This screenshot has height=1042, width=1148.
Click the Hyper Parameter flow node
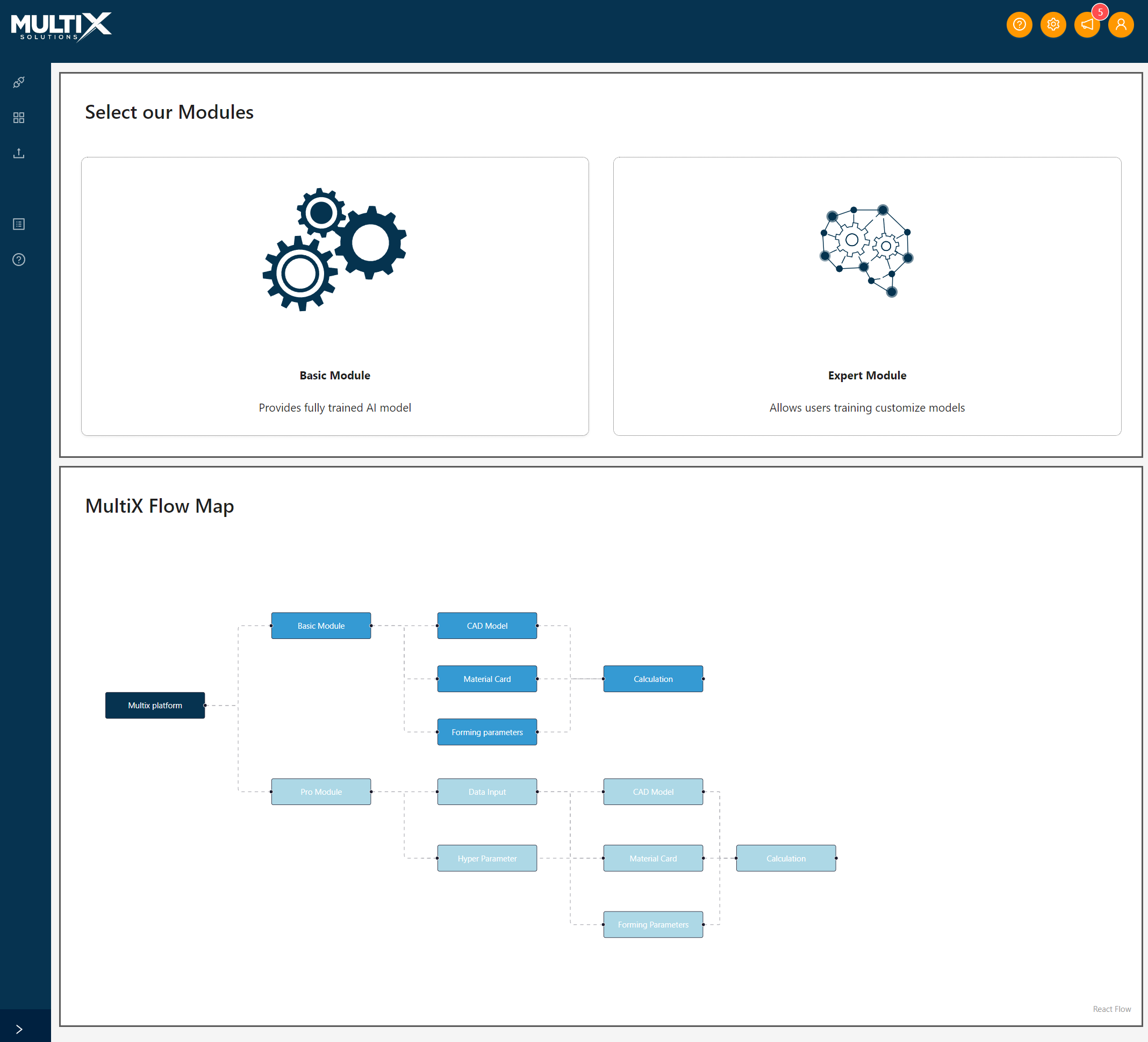click(487, 858)
